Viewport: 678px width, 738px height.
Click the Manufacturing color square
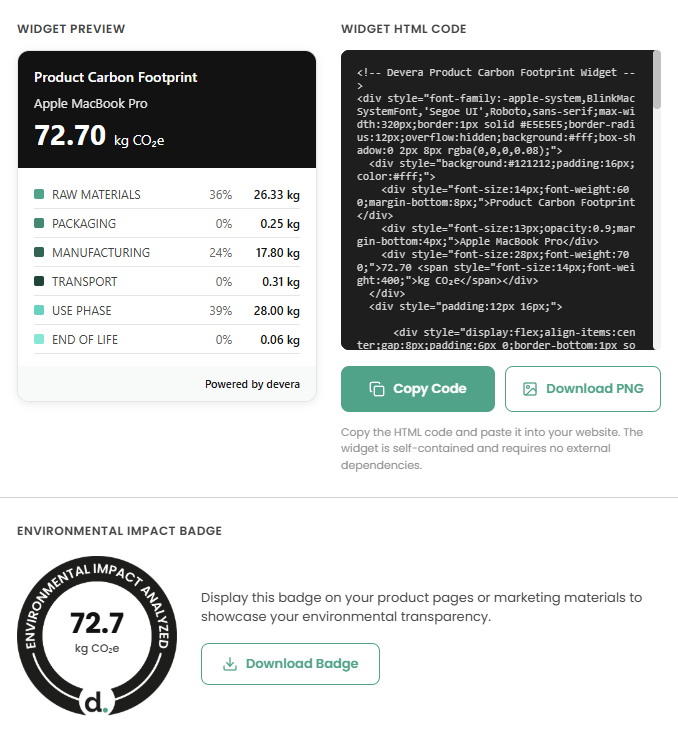coord(39,252)
